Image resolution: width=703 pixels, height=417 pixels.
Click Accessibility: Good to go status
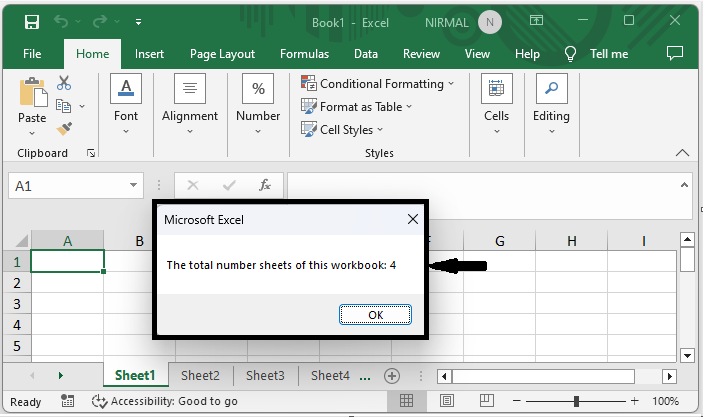(x=165, y=401)
